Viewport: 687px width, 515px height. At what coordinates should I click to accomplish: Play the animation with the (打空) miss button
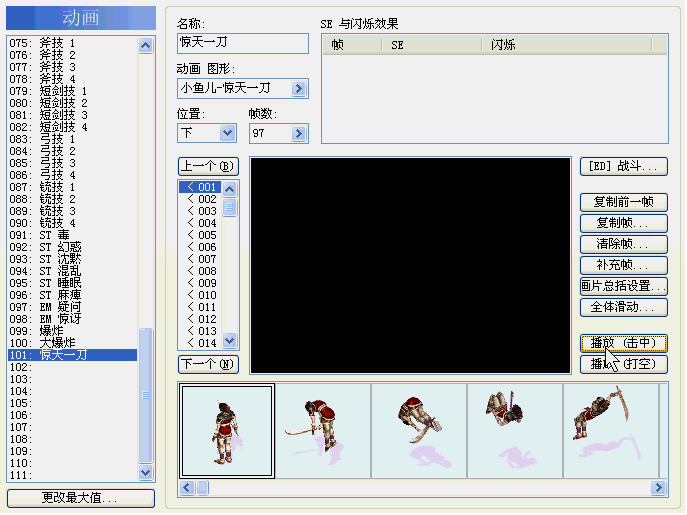pos(623,364)
